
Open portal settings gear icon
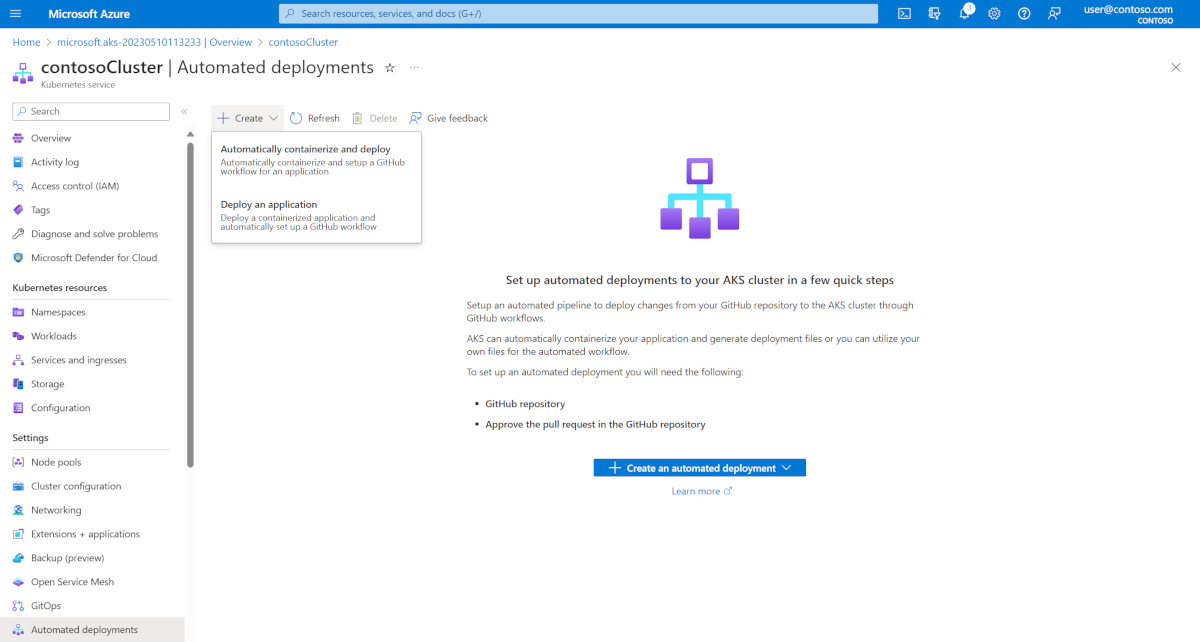(x=994, y=14)
